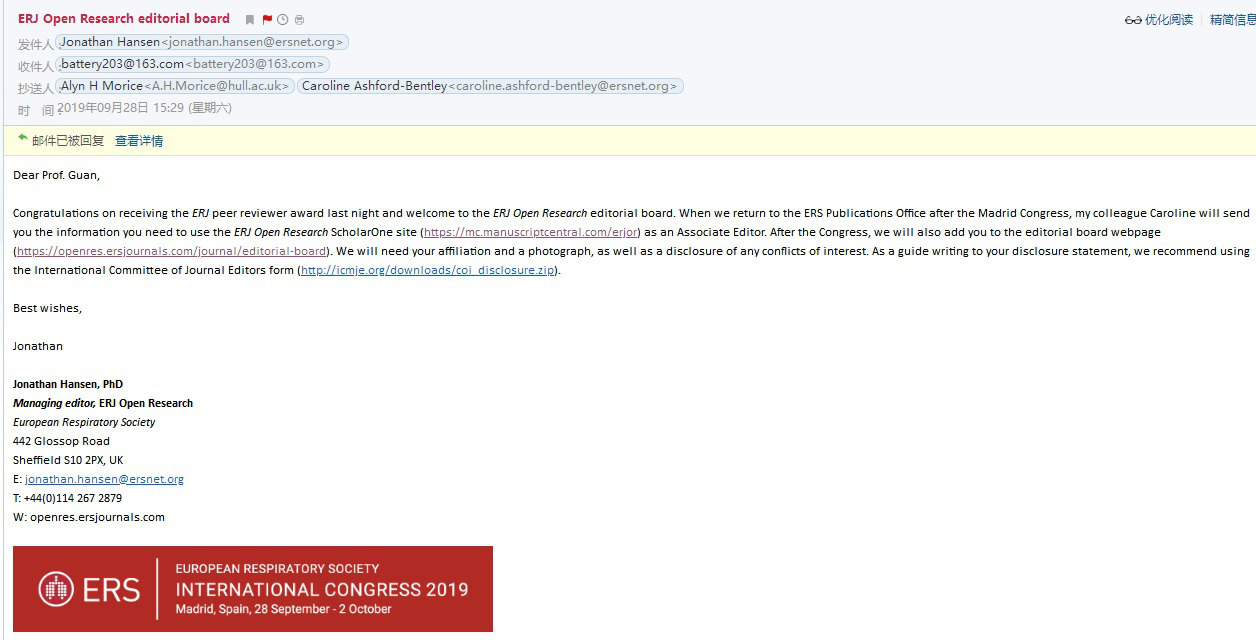Click CC contact Alyn H Morice
The height and width of the screenshot is (640, 1256).
[175, 86]
